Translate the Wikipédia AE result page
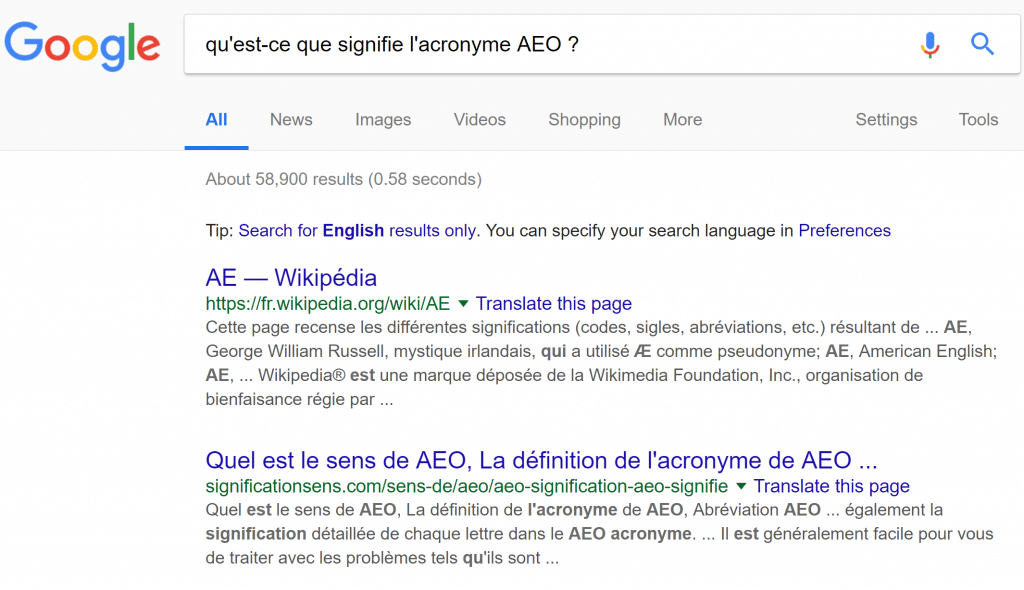The width and height of the screenshot is (1024, 590). pos(554,304)
